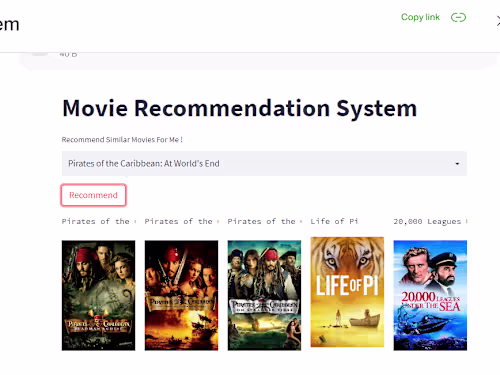500x375 pixels.
Task: Click second Pirates of the title caption
Action: [179, 221]
